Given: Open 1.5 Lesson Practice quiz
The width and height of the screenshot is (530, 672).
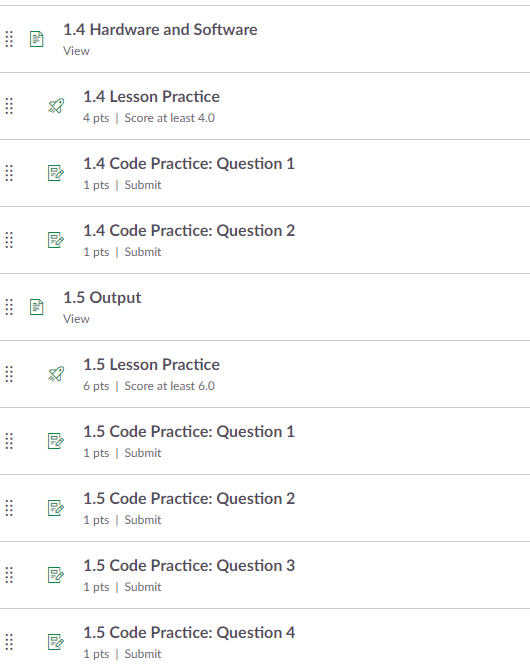Looking at the screenshot, I should pyautogui.click(x=151, y=365).
